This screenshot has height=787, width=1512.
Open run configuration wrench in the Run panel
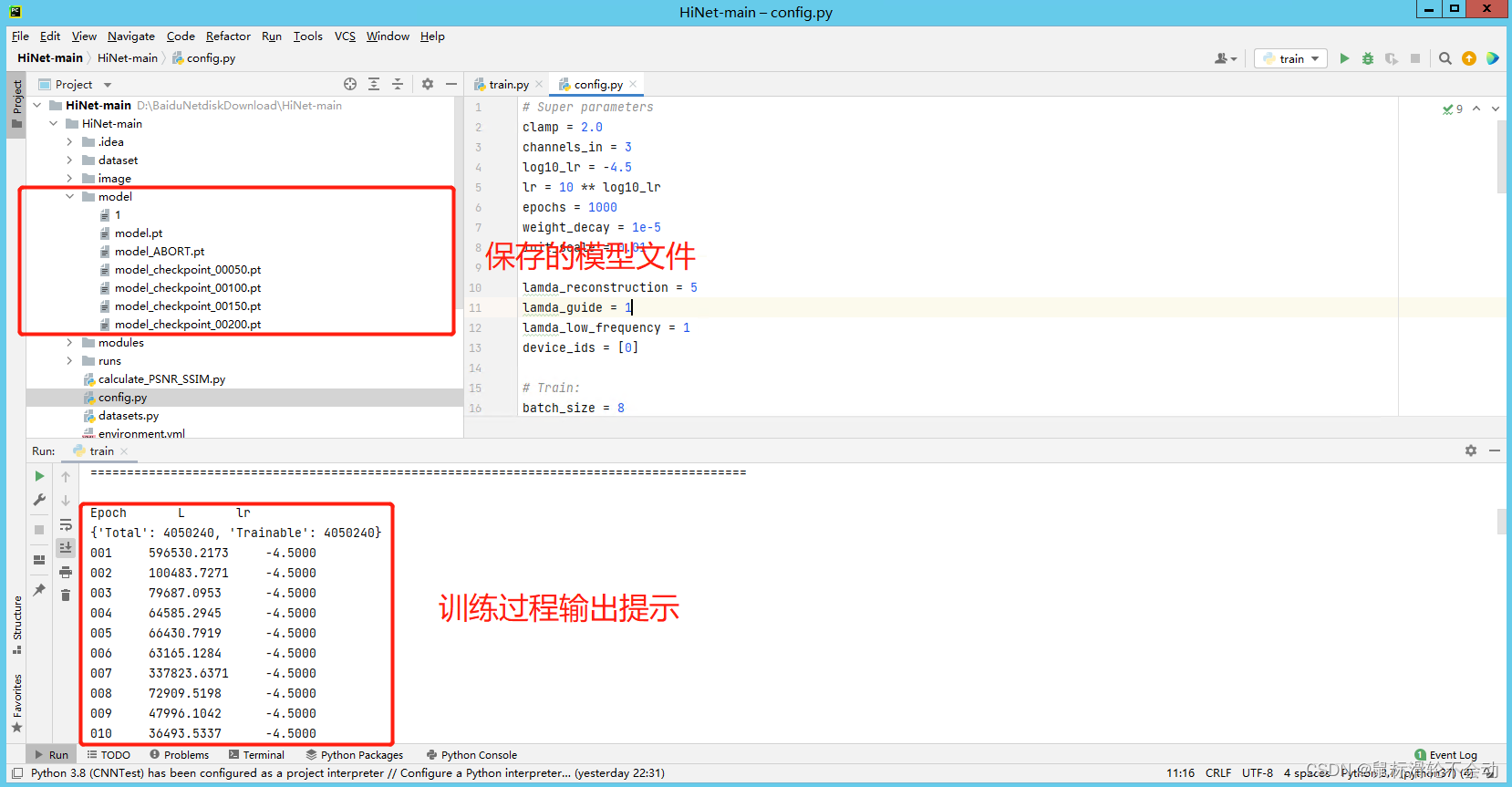pyautogui.click(x=39, y=500)
